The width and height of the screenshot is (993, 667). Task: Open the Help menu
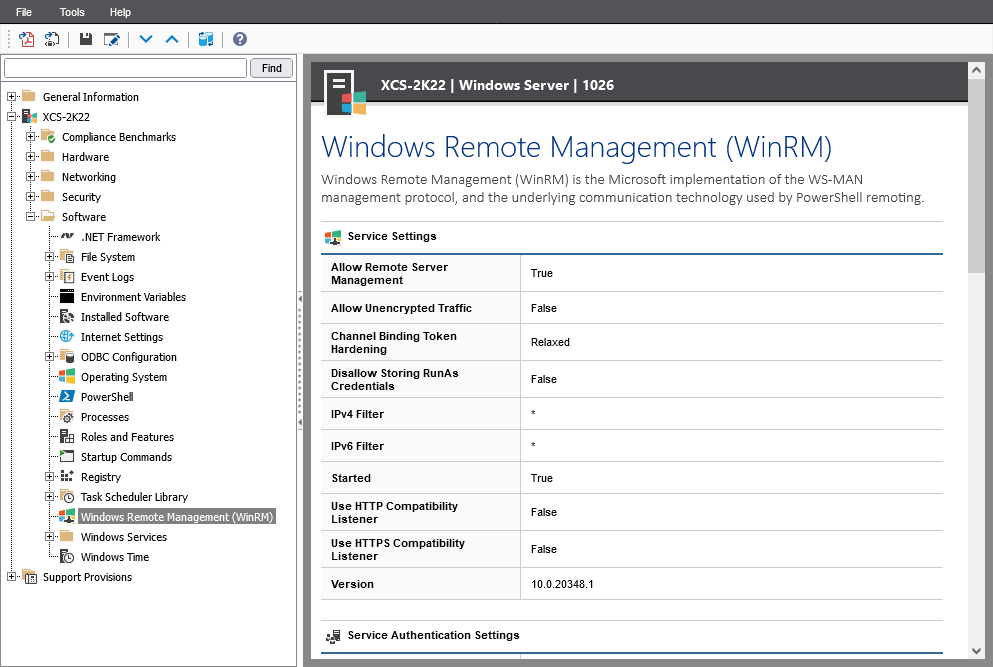[x=120, y=12]
